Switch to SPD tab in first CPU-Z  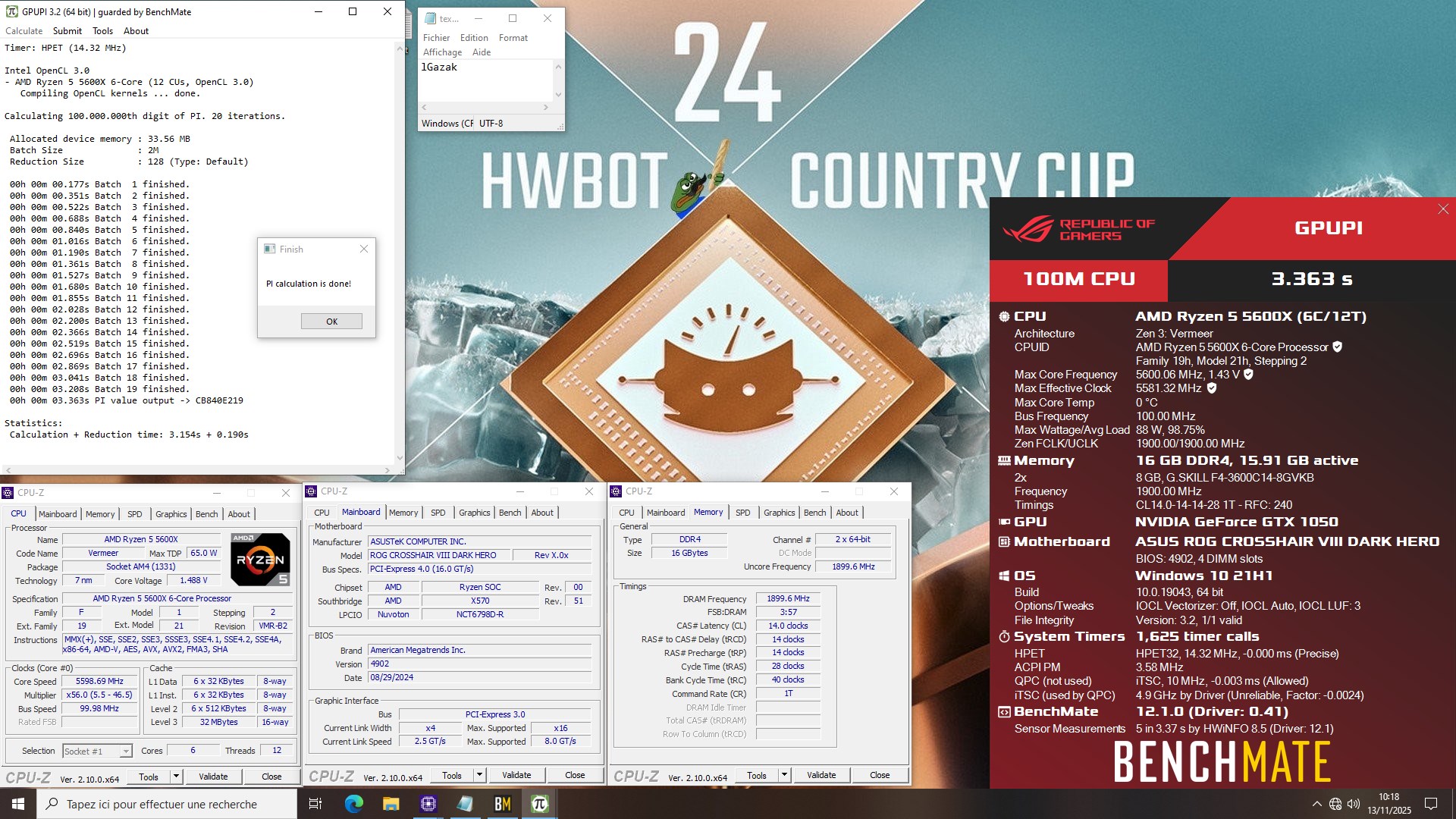[x=134, y=514]
